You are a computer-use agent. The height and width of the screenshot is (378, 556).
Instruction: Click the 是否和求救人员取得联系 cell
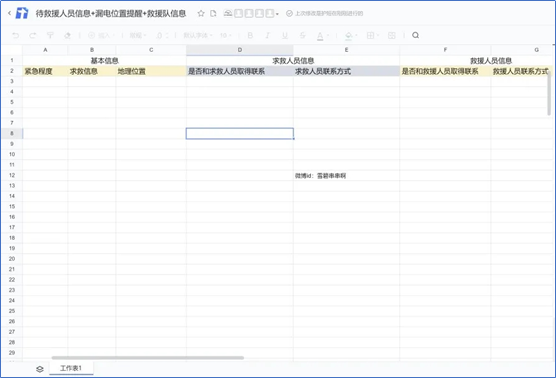tap(240, 71)
